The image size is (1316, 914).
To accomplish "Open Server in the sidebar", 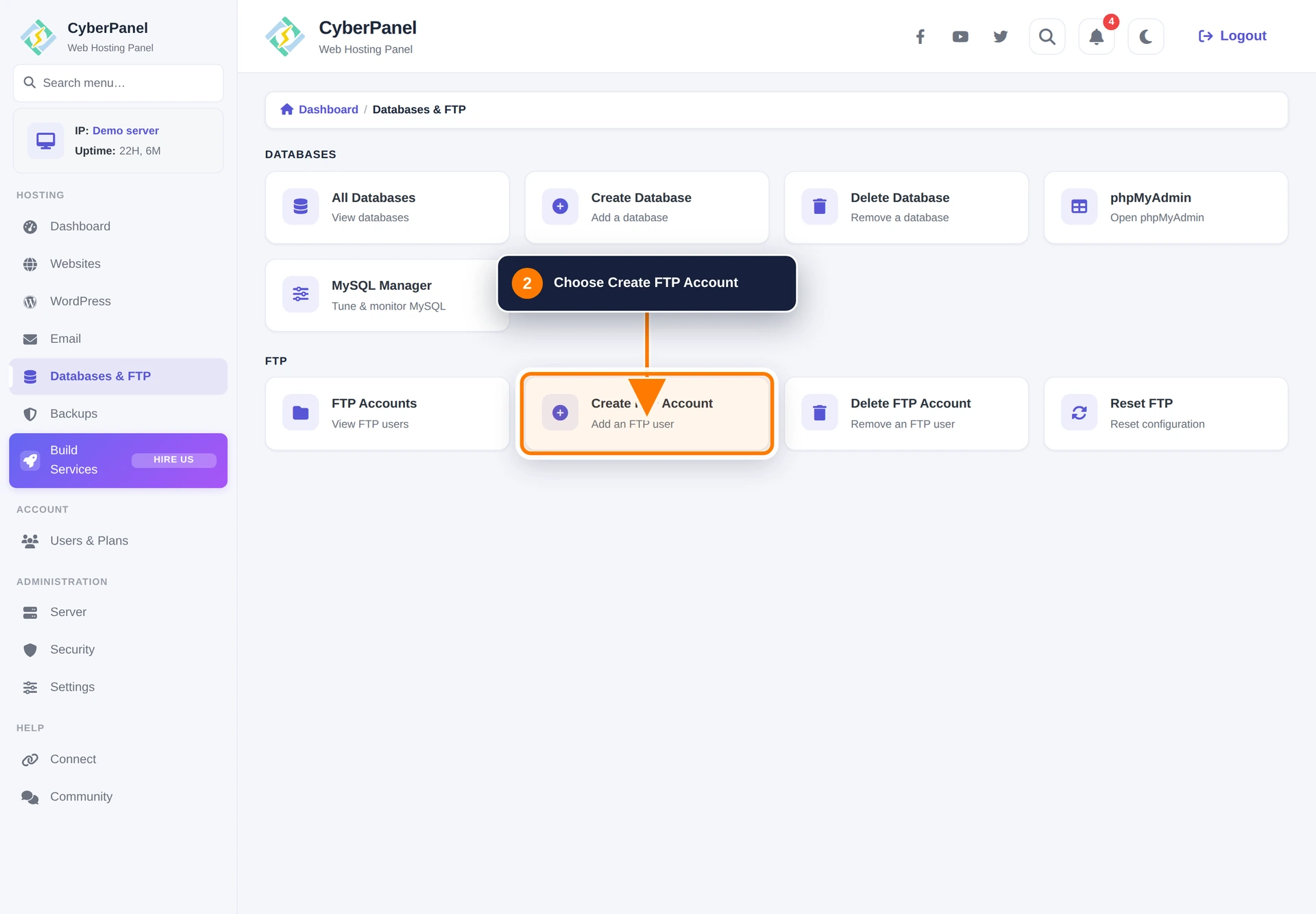I will point(119,612).
